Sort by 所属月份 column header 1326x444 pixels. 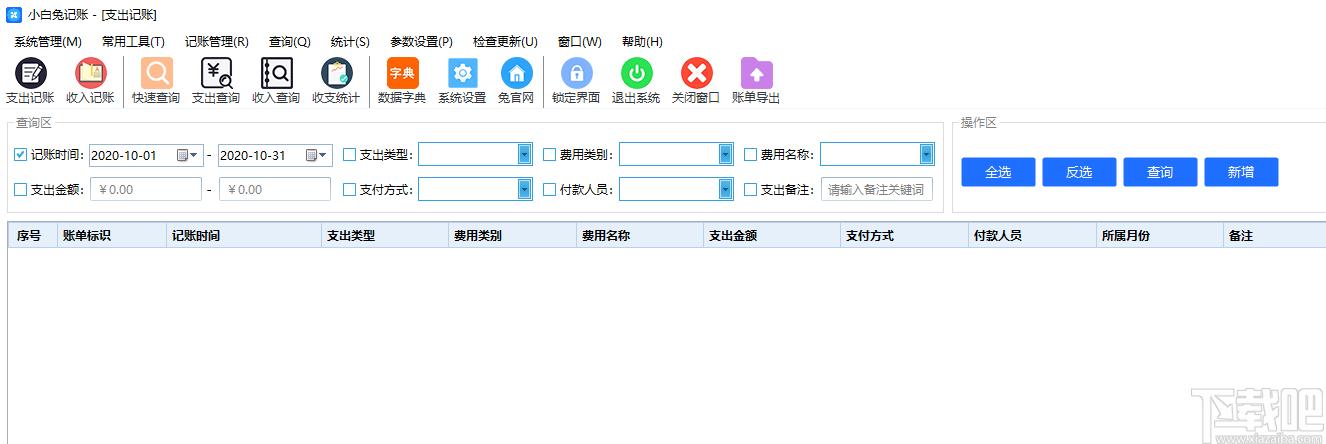click(x=1160, y=236)
